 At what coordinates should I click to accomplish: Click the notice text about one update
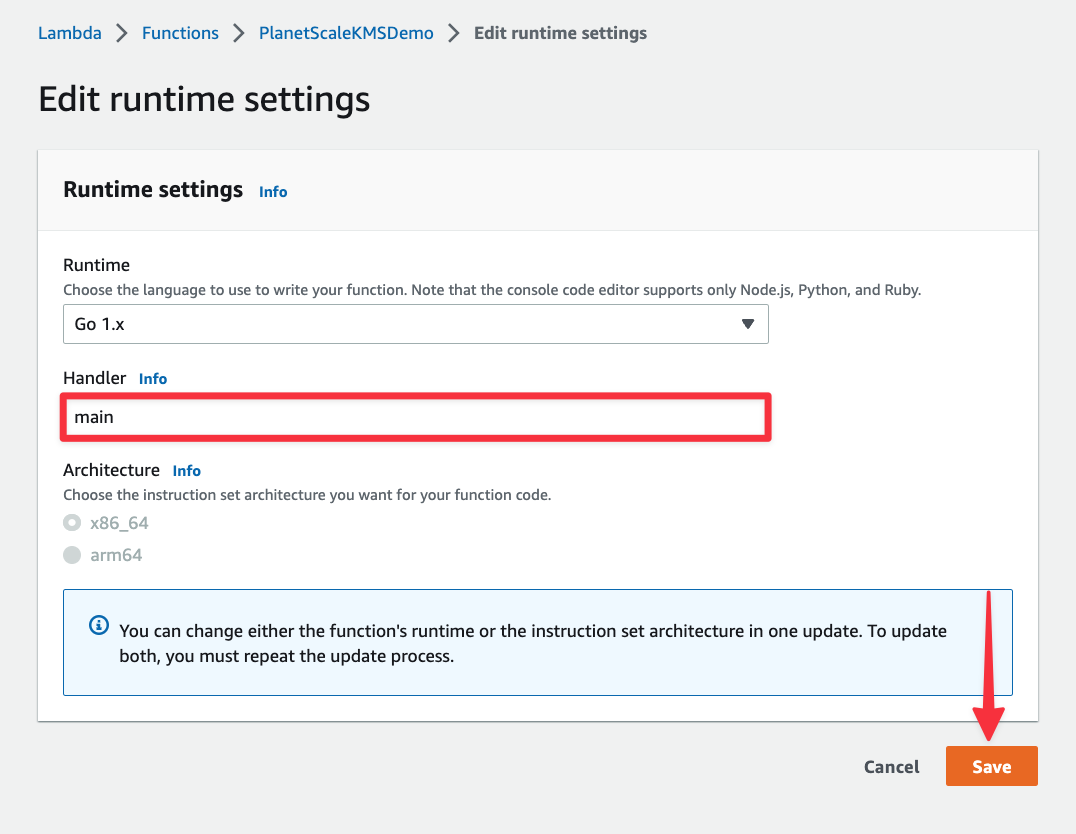(x=533, y=643)
